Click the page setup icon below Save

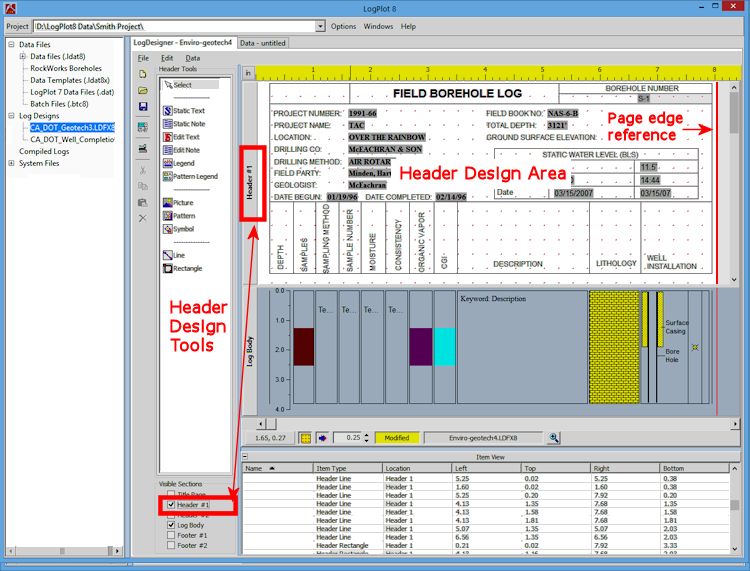[x=143, y=127]
